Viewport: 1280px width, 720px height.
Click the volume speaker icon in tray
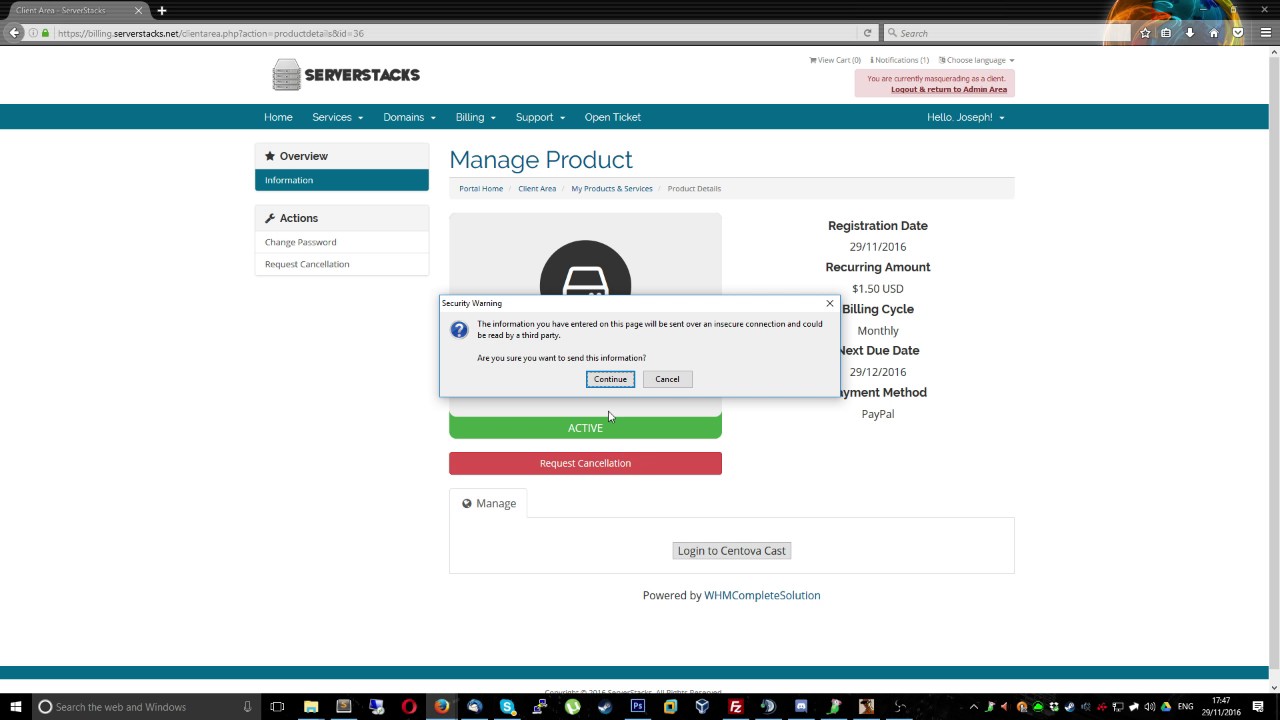1150,707
